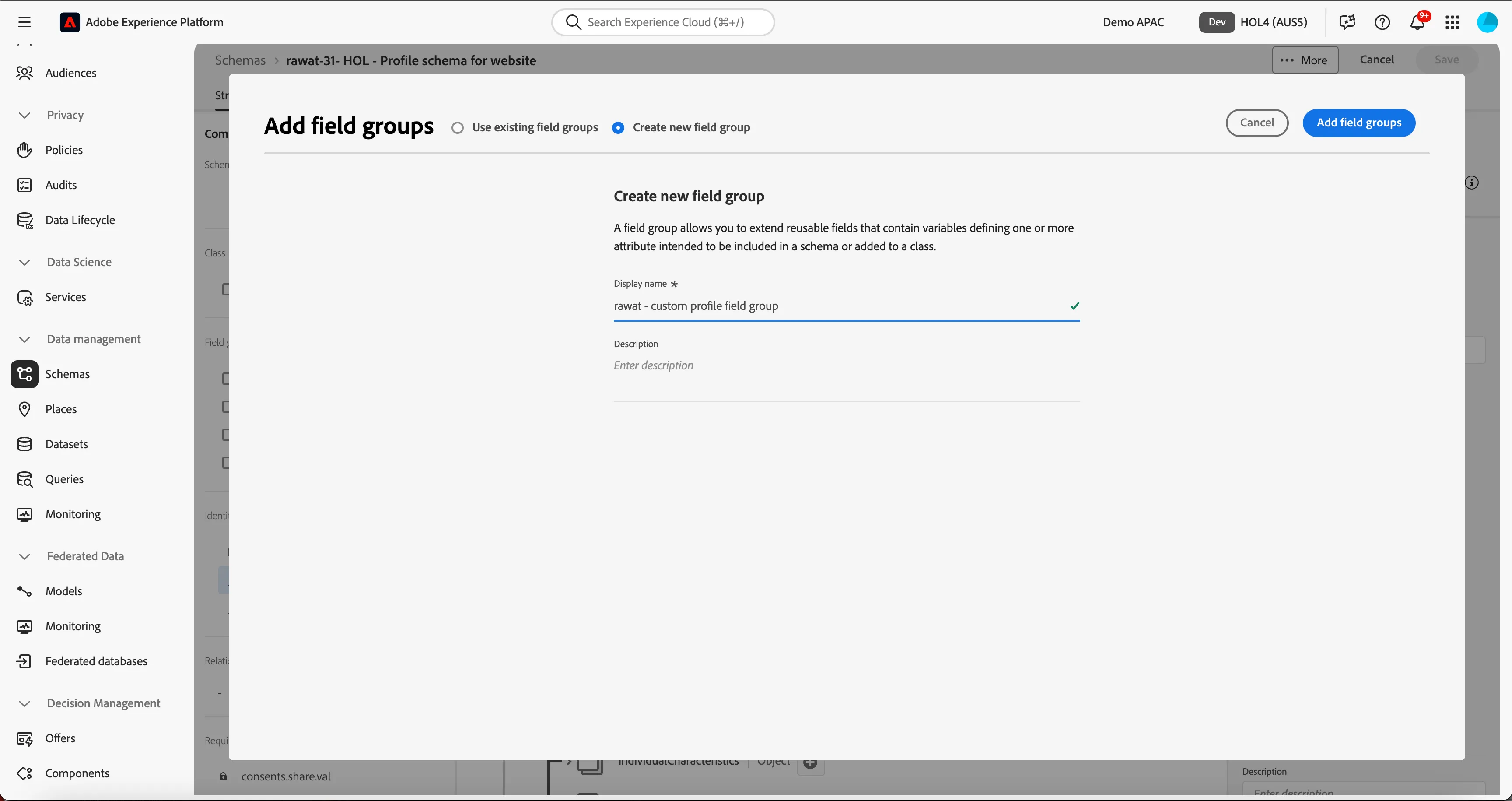Open the Audiences sidebar icon

click(x=24, y=73)
